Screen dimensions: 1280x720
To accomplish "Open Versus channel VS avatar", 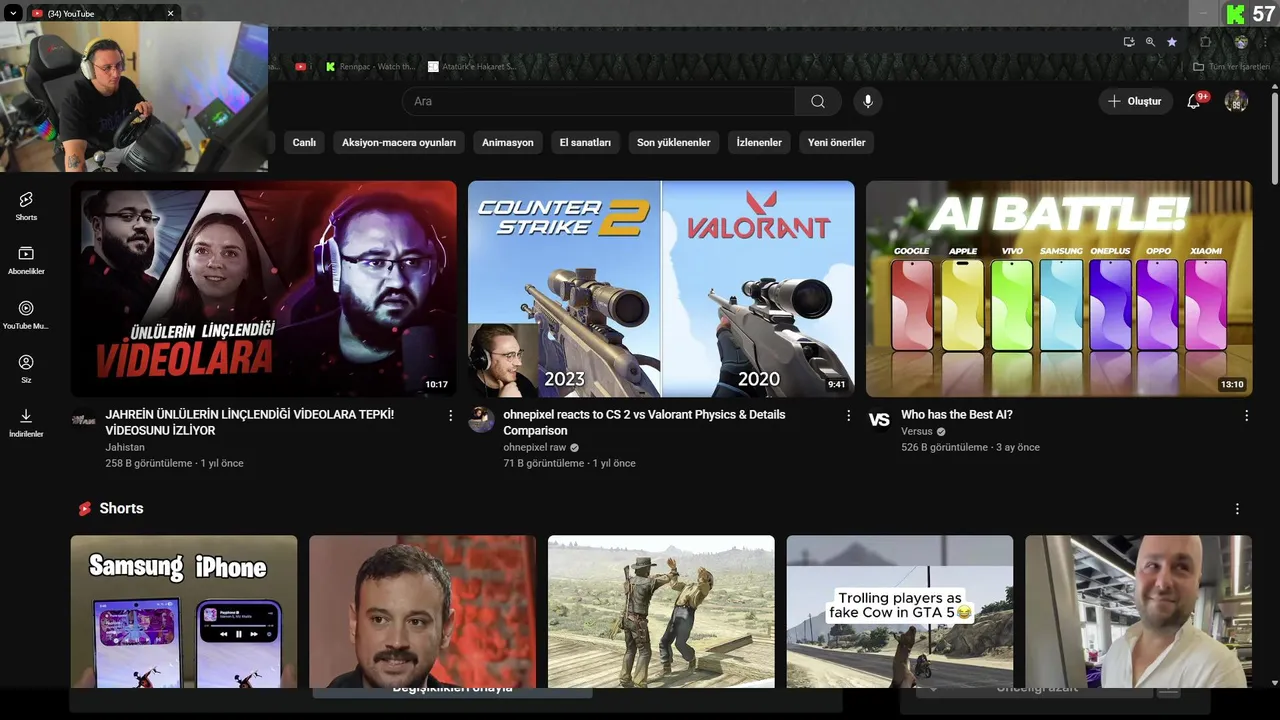I will (879, 420).
